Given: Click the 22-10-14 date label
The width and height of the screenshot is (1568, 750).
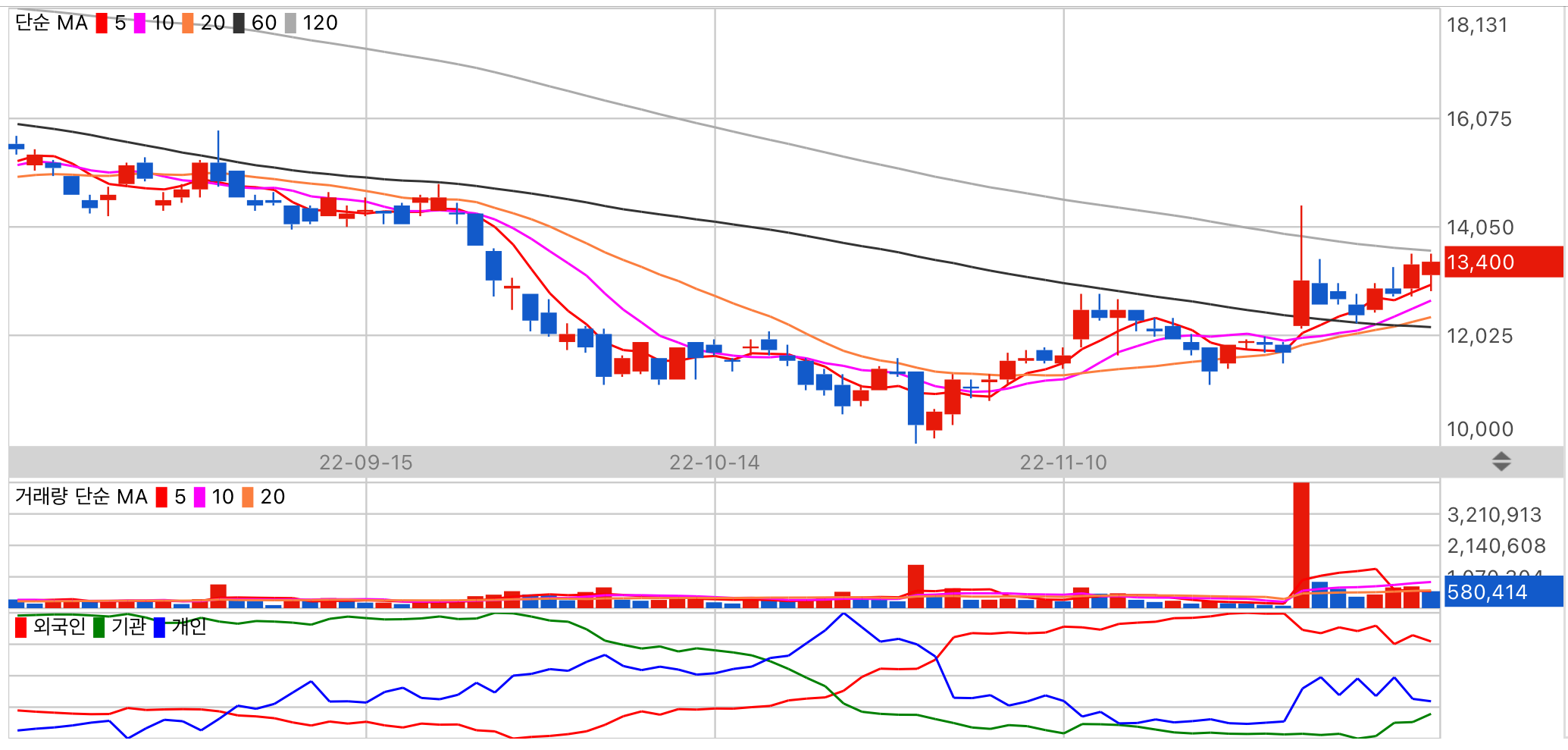Looking at the screenshot, I should pyautogui.click(x=715, y=463).
